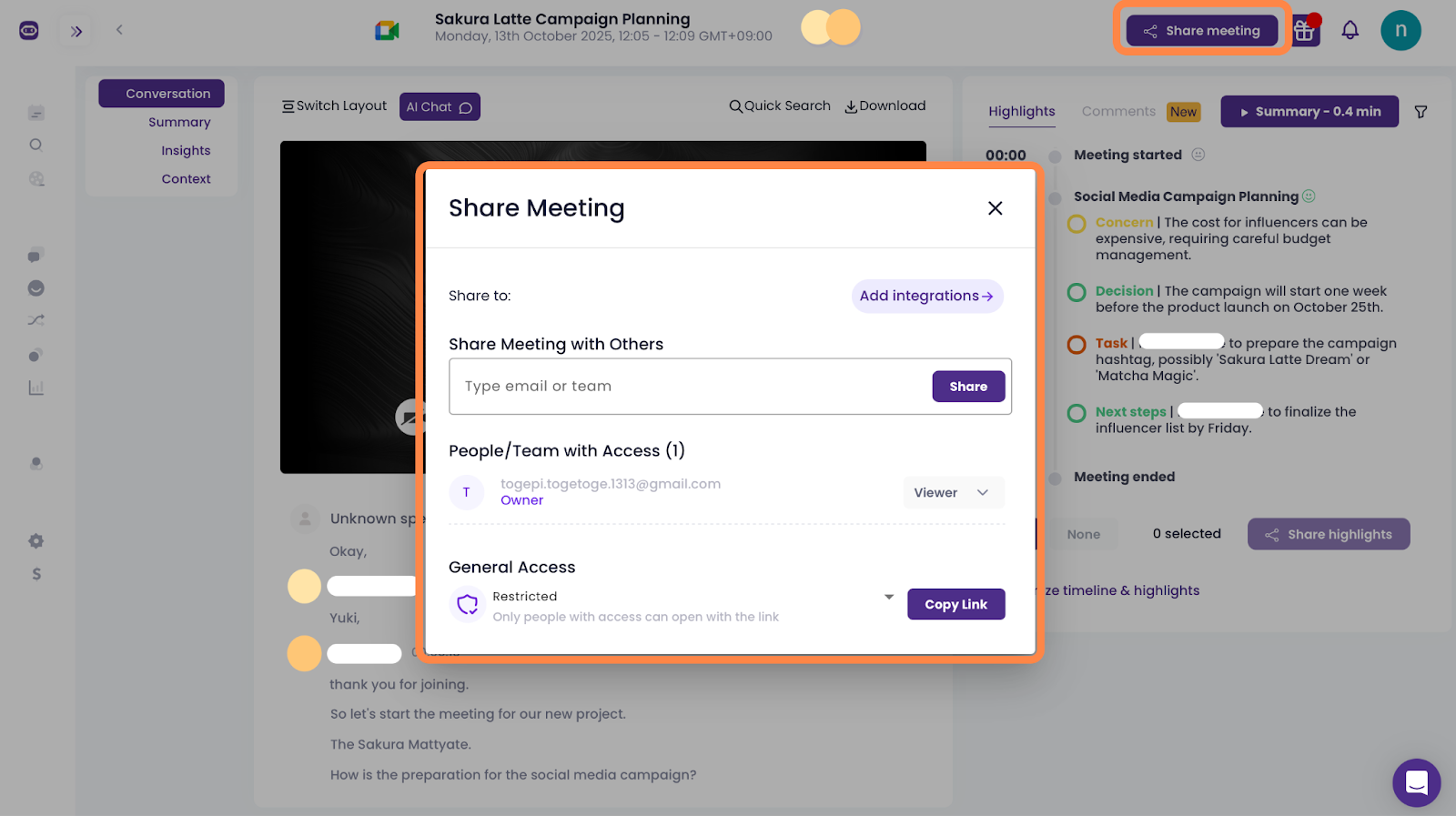This screenshot has width=1456, height=816.
Task: Toggle the Task highlight circle
Action: pyautogui.click(x=1077, y=345)
